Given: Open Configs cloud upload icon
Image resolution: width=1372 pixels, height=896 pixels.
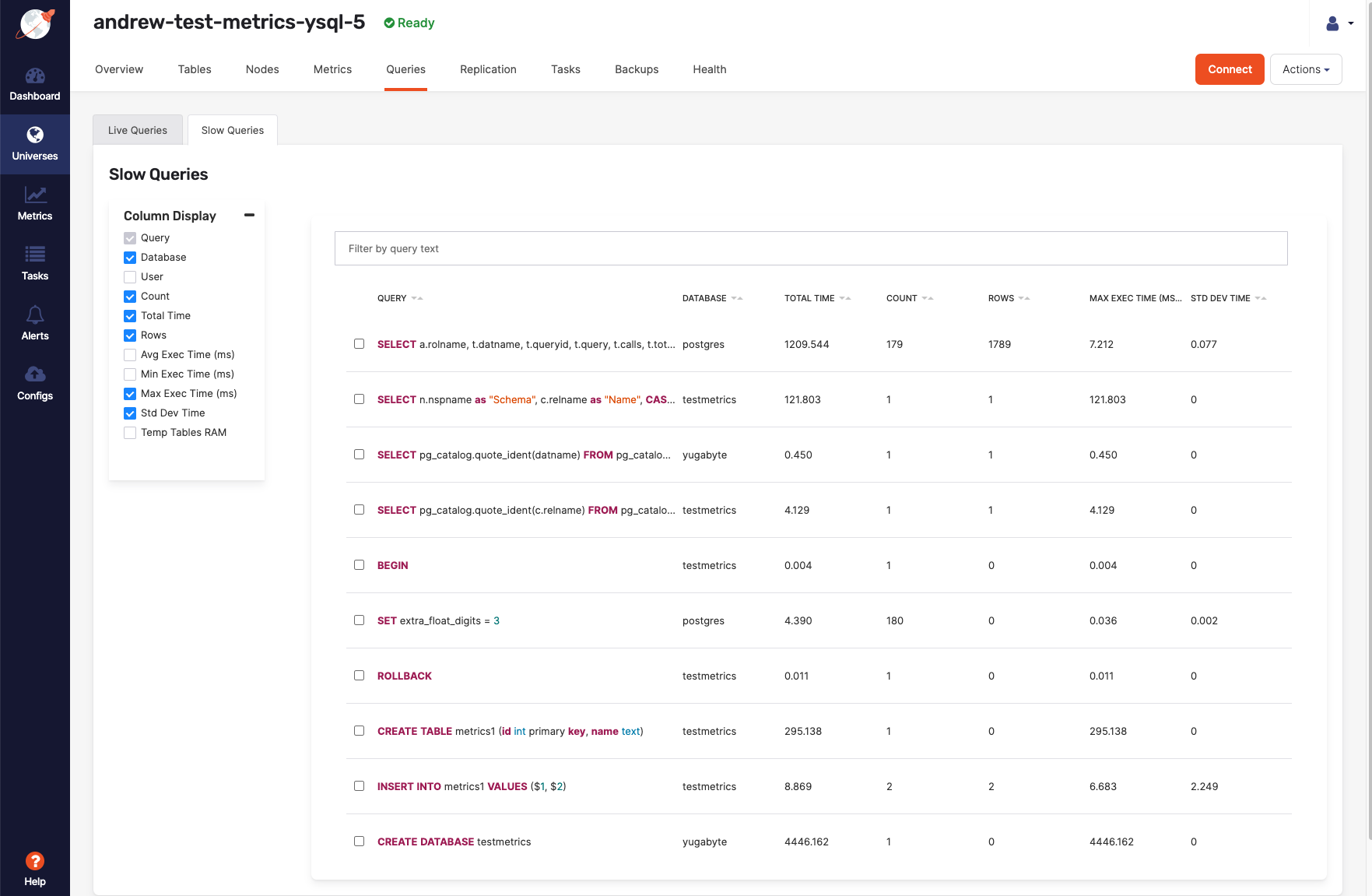Looking at the screenshot, I should click(x=35, y=374).
